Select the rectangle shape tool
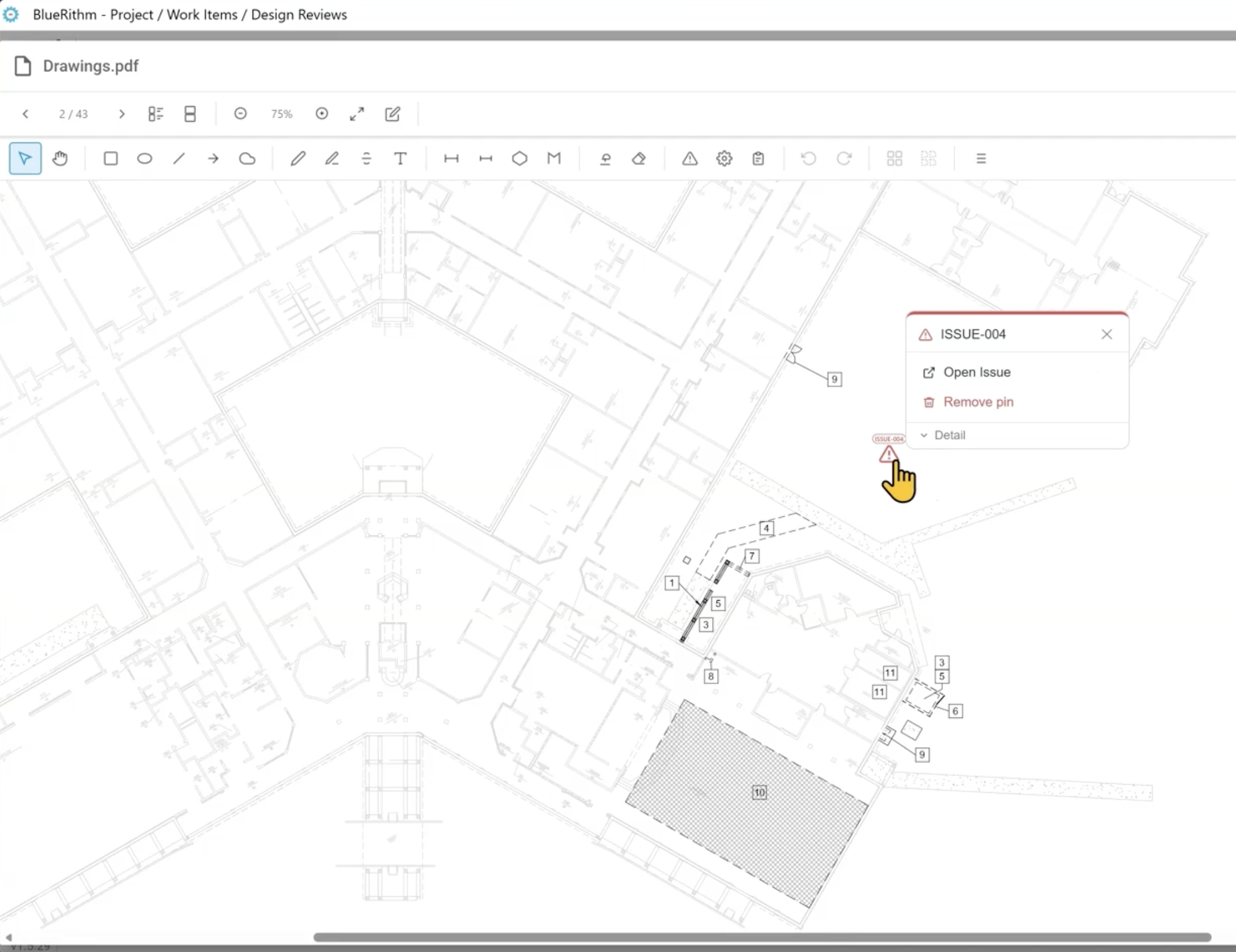 tap(111, 159)
